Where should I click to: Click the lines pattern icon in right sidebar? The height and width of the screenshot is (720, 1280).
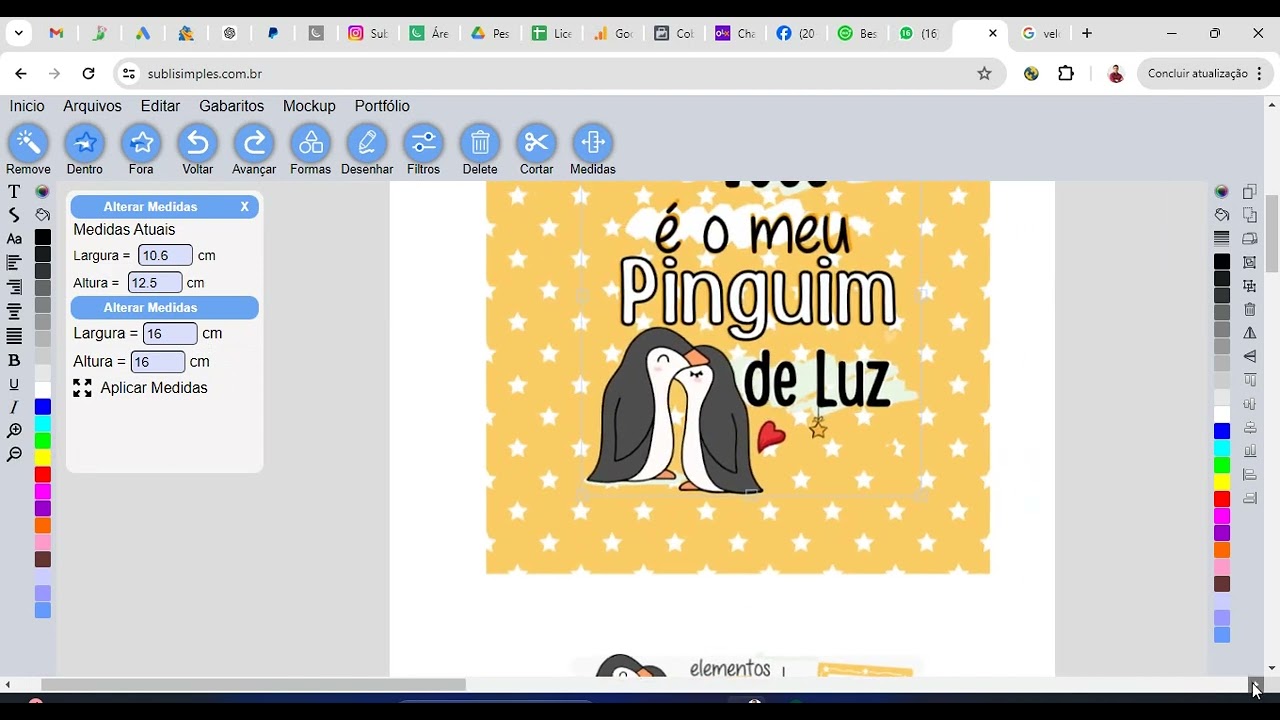tap(1222, 238)
